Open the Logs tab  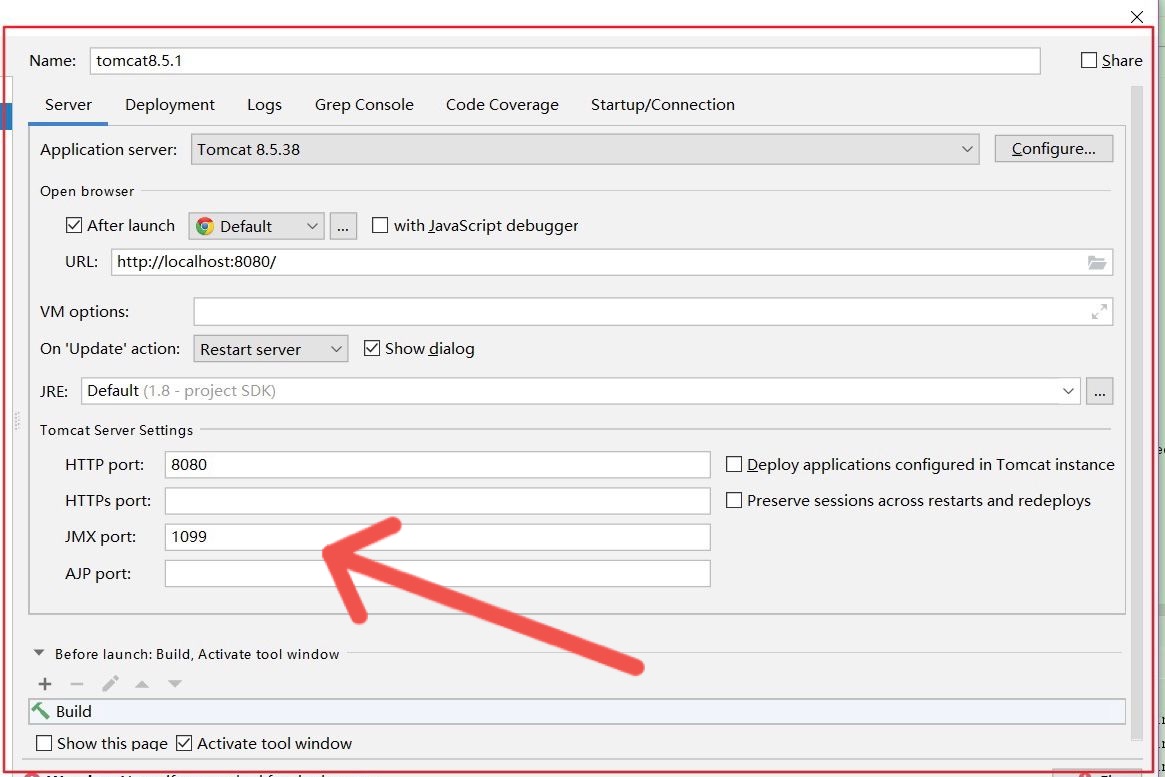pos(265,105)
